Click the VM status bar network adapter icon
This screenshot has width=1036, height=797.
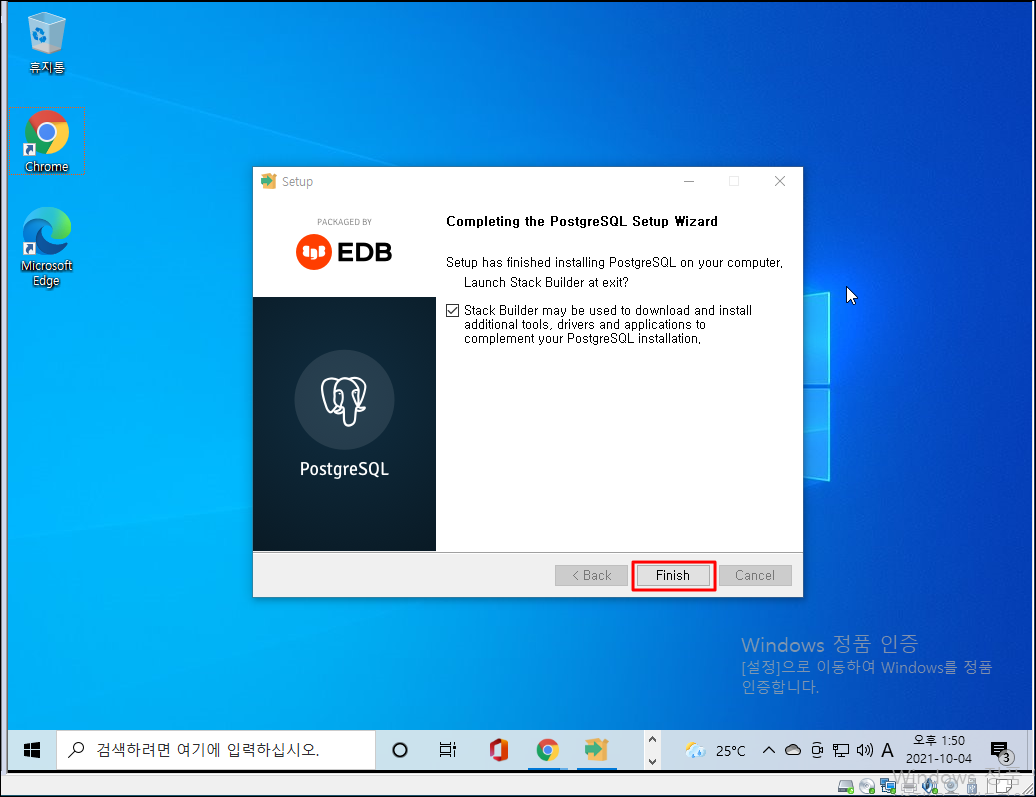(888, 786)
